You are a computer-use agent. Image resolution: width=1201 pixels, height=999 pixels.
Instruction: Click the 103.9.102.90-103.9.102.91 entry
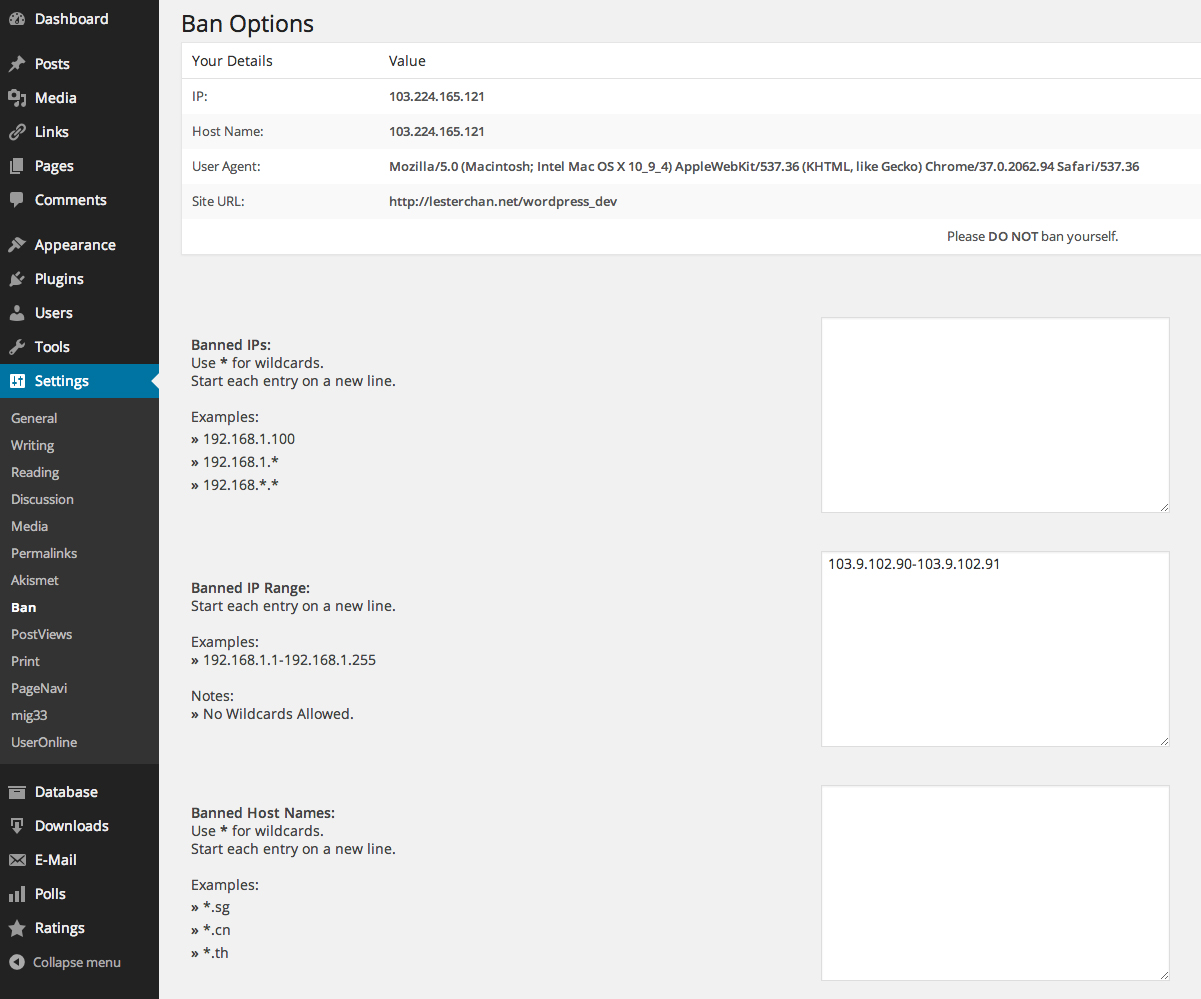pos(914,564)
